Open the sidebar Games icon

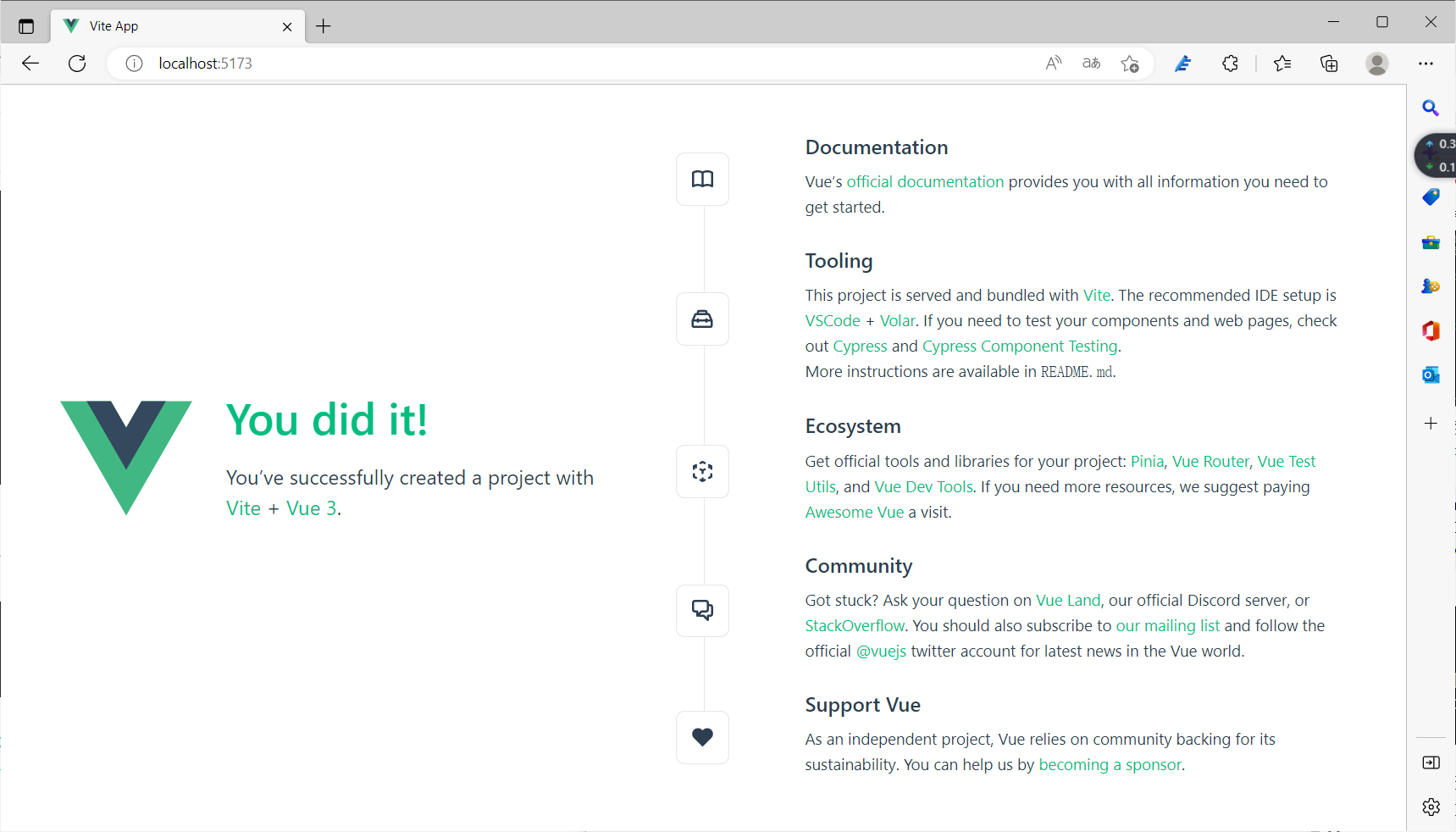coord(1431,286)
